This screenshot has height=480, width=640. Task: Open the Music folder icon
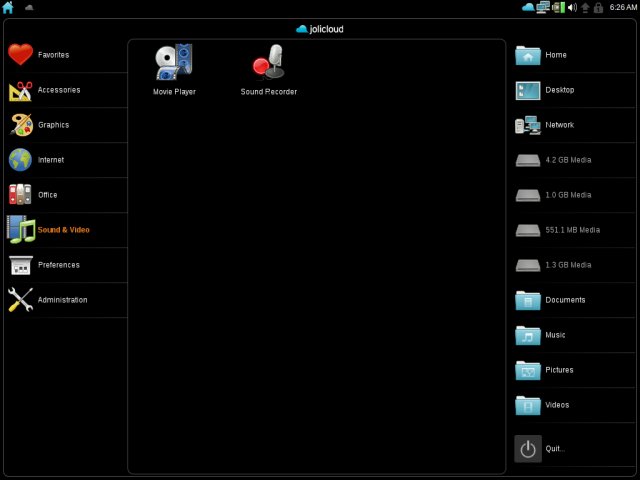(528, 336)
